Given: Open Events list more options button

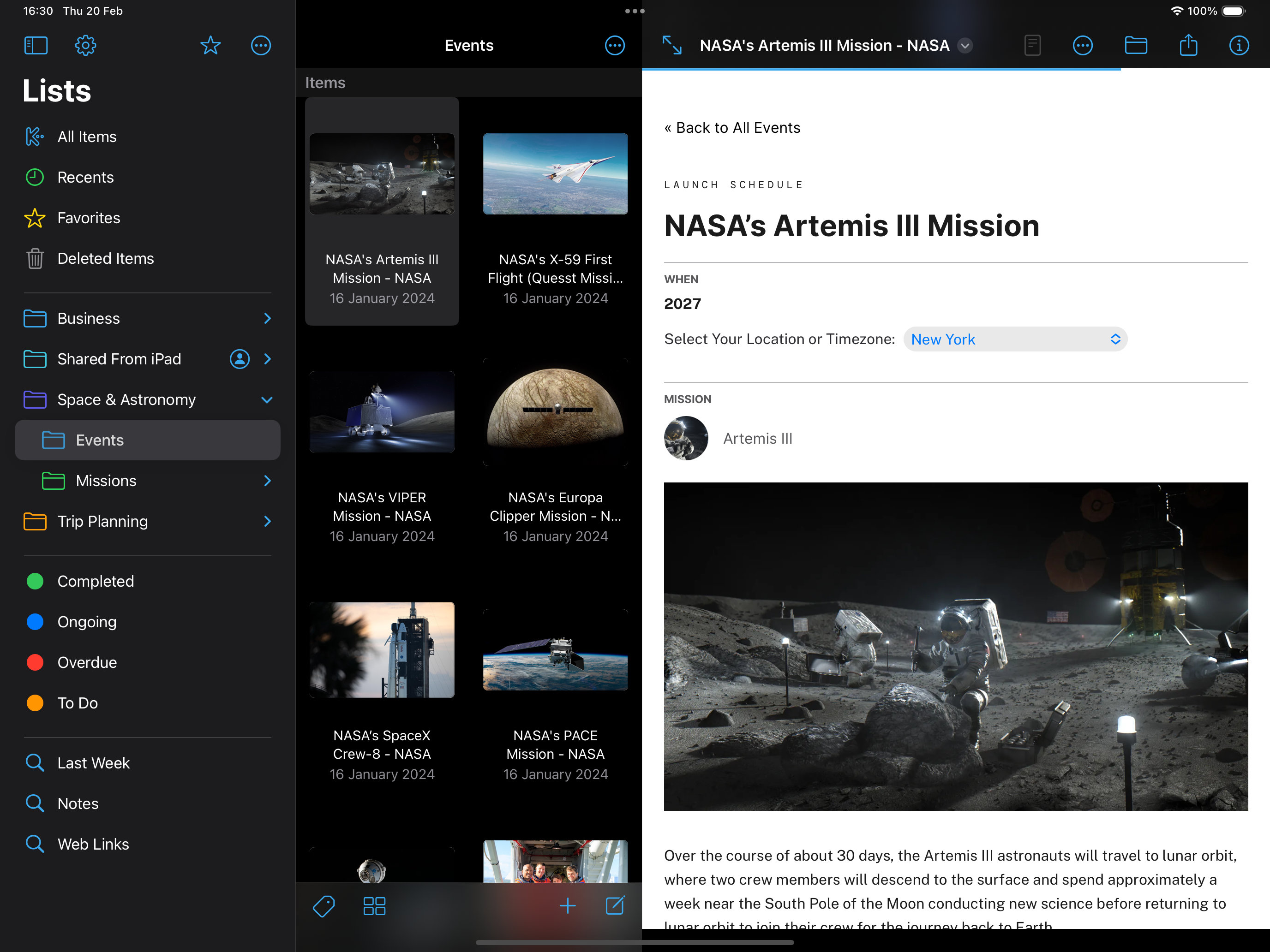Looking at the screenshot, I should click(614, 45).
